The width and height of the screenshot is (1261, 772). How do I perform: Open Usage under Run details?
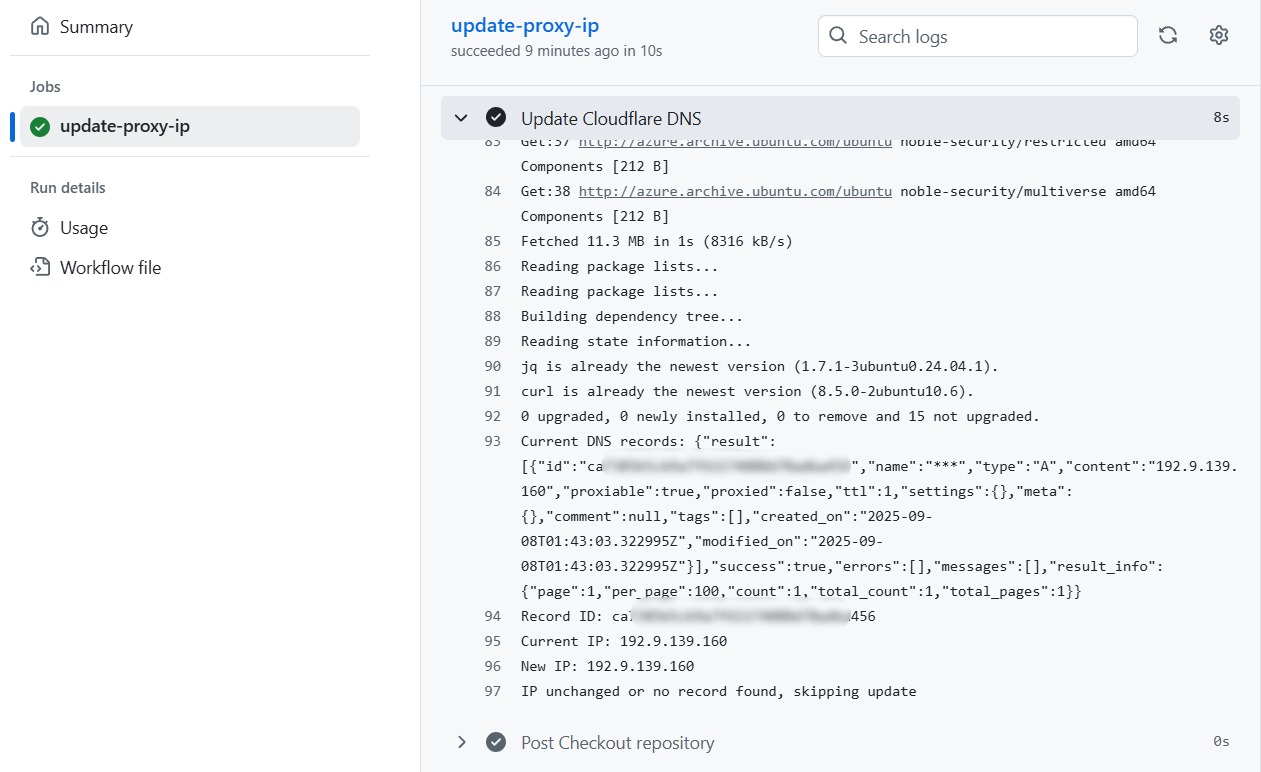[83, 228]
